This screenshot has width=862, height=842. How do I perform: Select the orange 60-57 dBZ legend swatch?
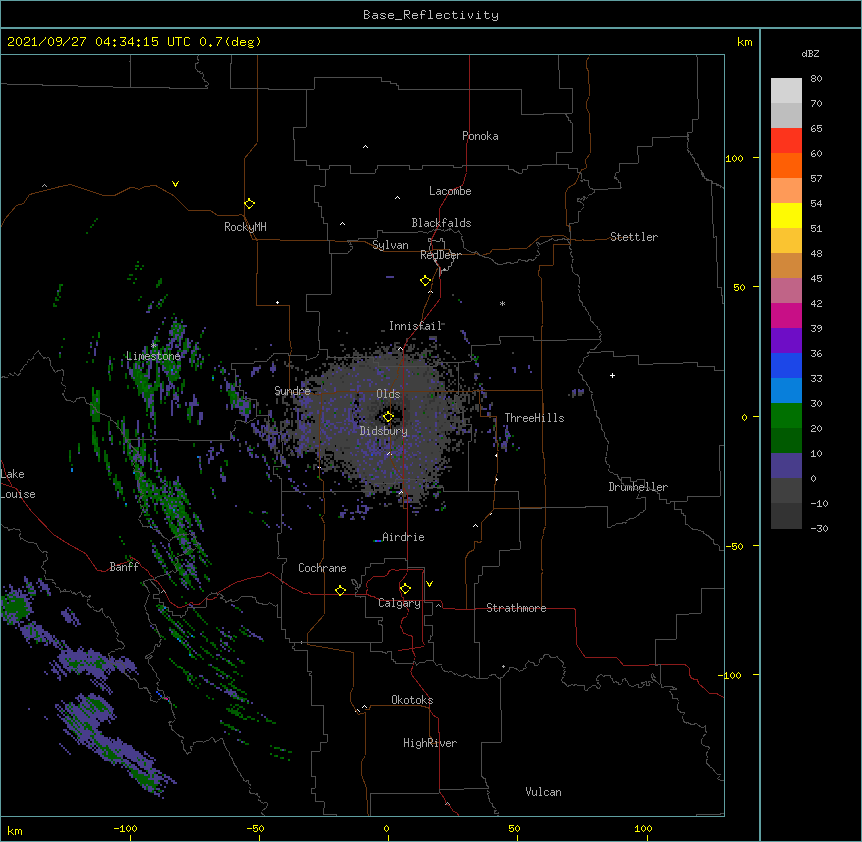[x=786, y=165]
